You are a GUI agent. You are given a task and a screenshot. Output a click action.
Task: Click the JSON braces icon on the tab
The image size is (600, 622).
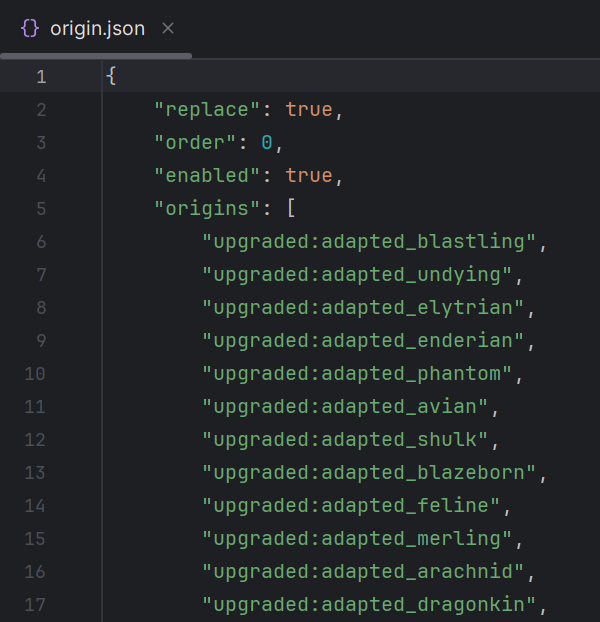coord(30,29)
